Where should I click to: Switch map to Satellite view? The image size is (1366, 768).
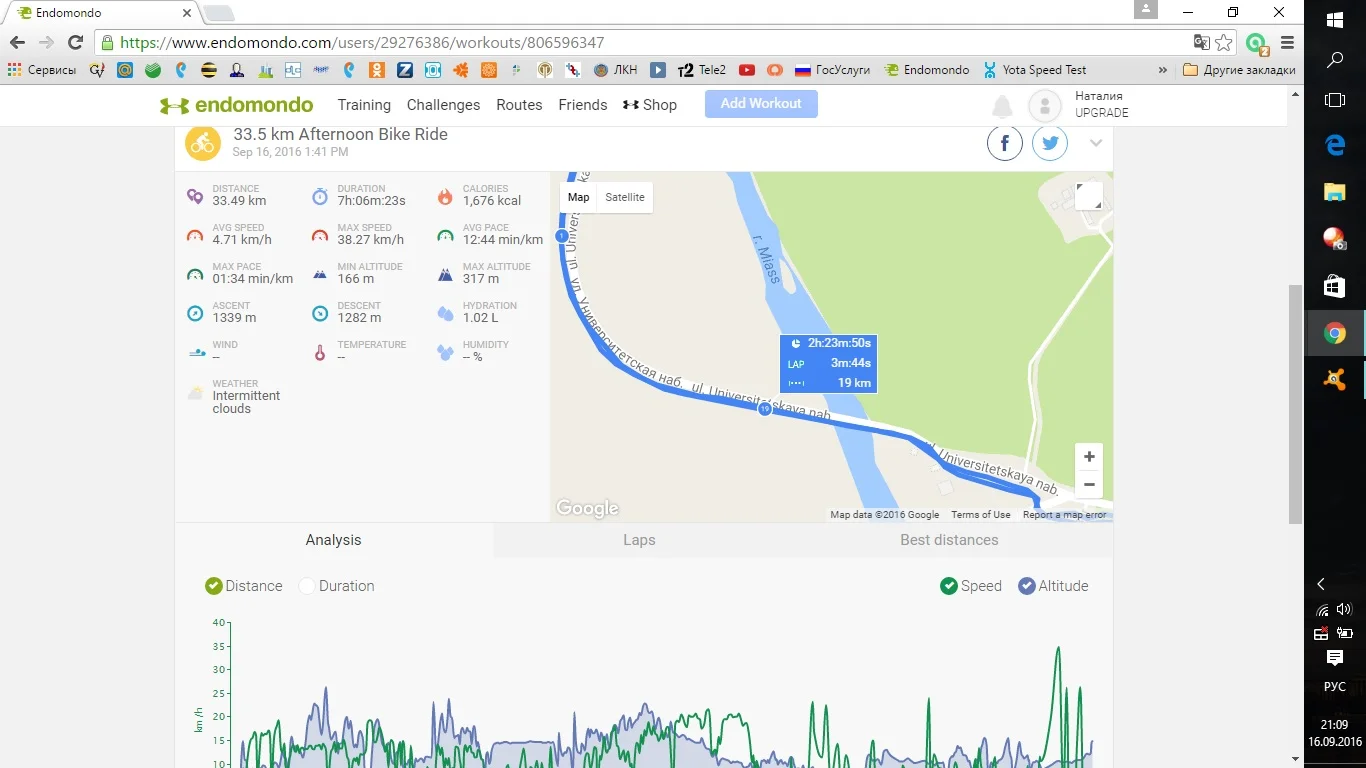coord(625,197)
